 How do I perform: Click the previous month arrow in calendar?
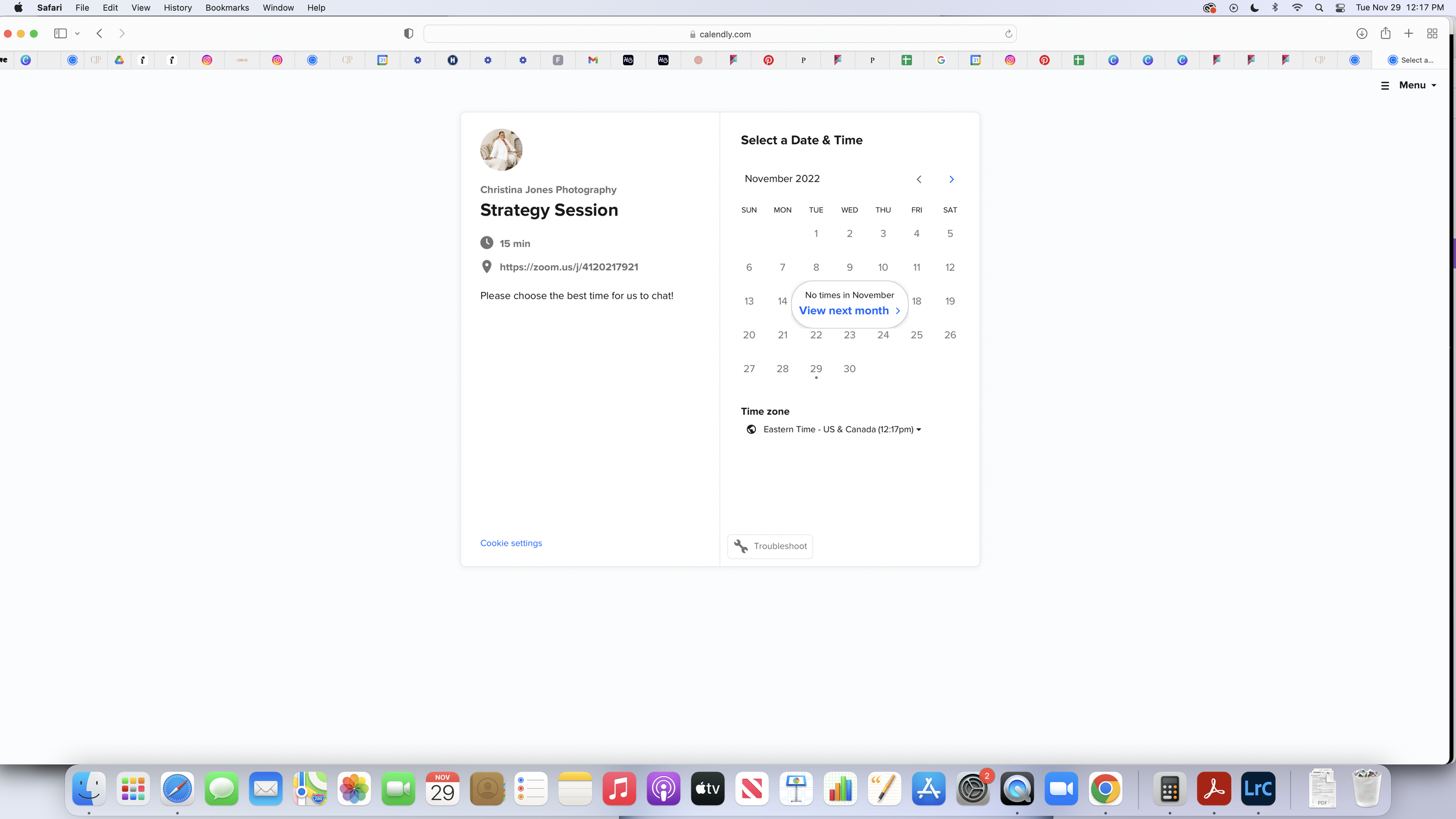point(918,179)
